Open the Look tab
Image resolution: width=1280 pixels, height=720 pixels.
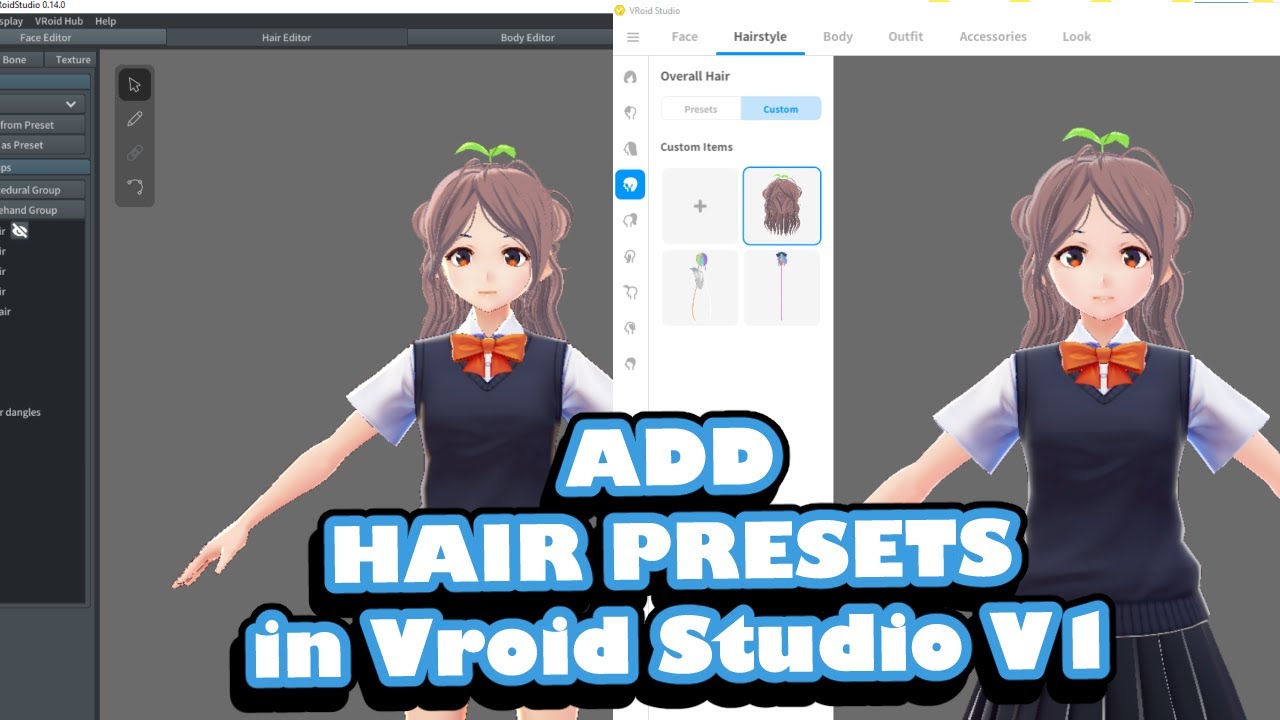click(1077, 37)
